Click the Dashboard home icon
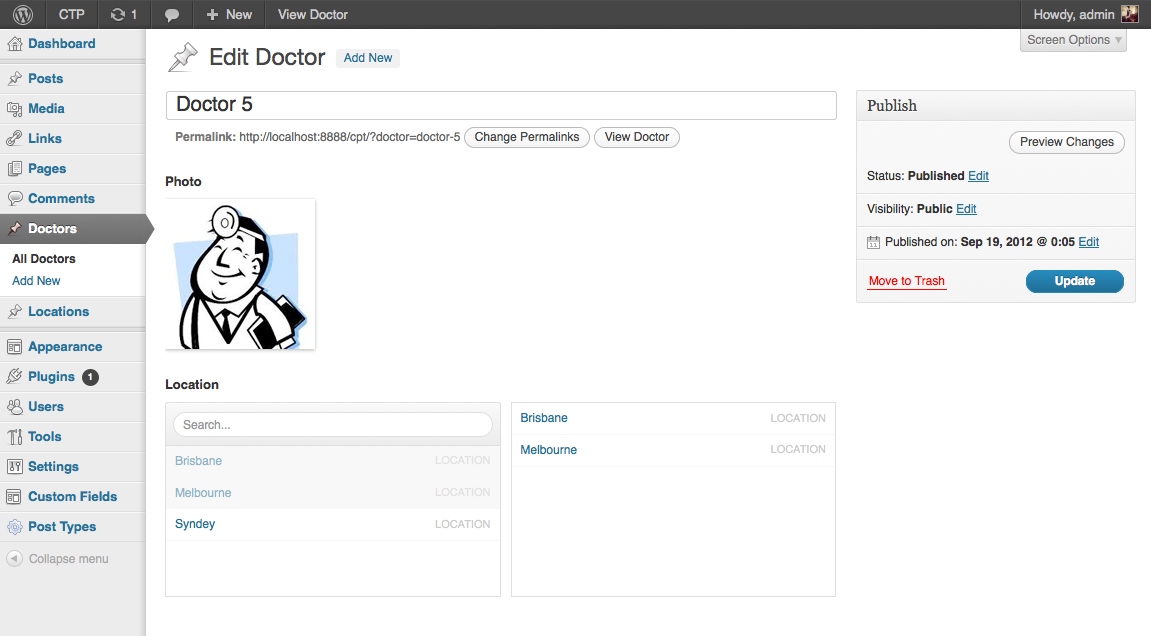 click(14, 44)
